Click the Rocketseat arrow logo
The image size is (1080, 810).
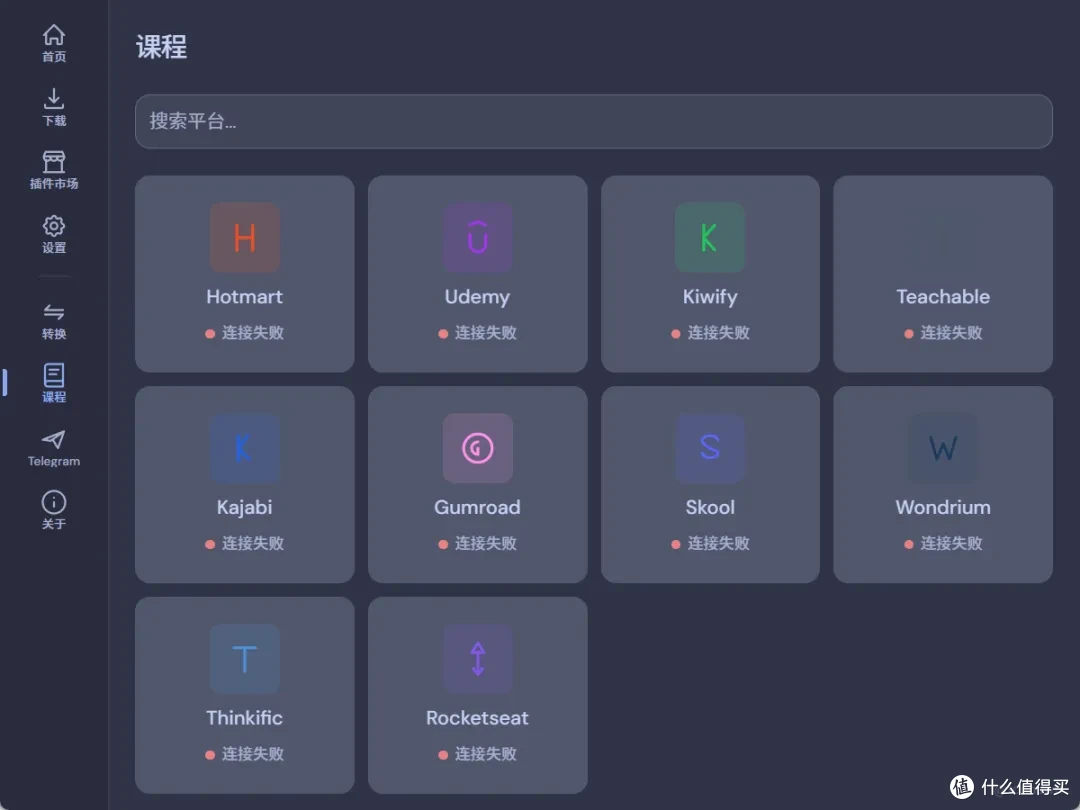477,659
